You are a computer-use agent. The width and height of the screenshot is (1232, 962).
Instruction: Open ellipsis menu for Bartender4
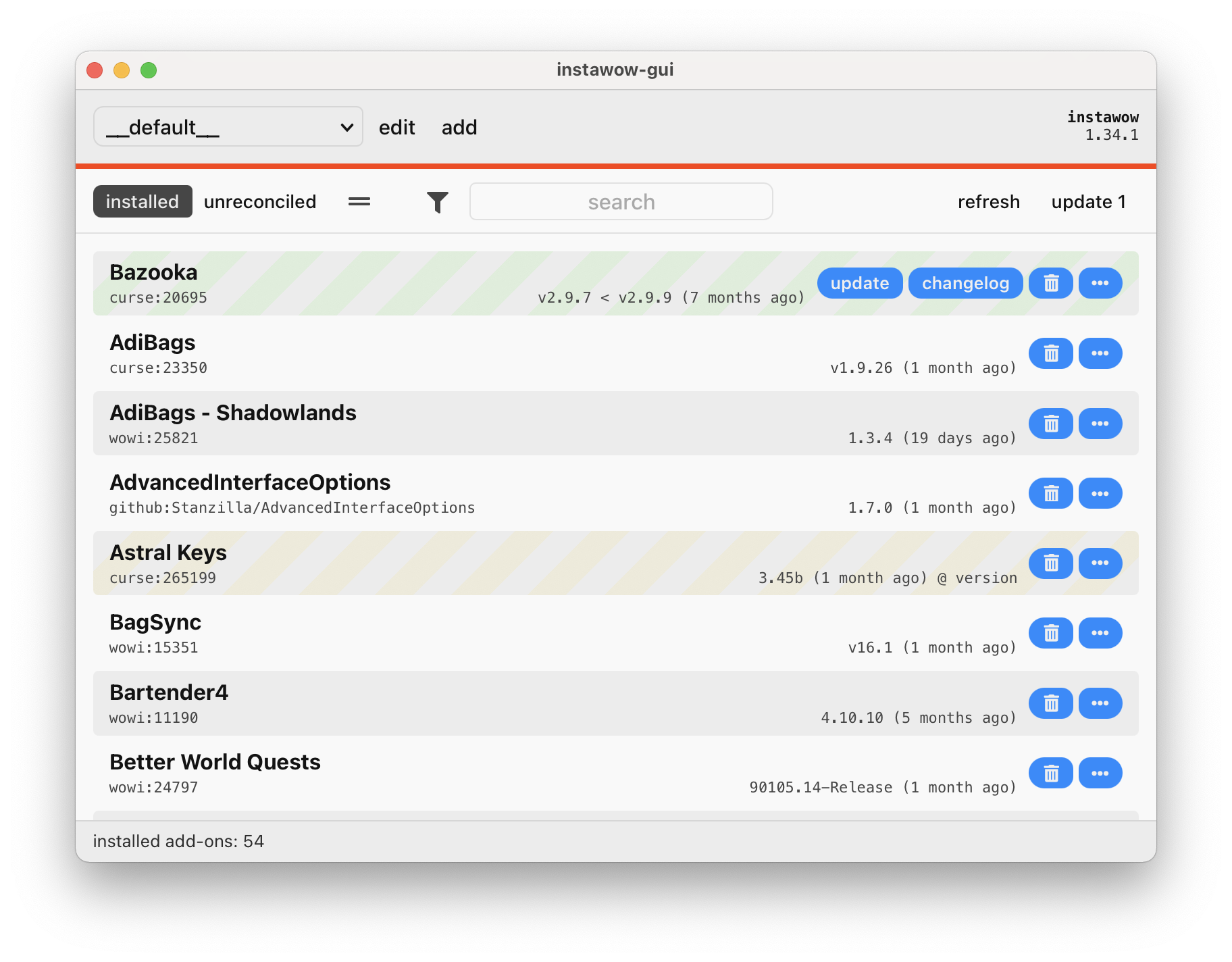click(1100, 703)
